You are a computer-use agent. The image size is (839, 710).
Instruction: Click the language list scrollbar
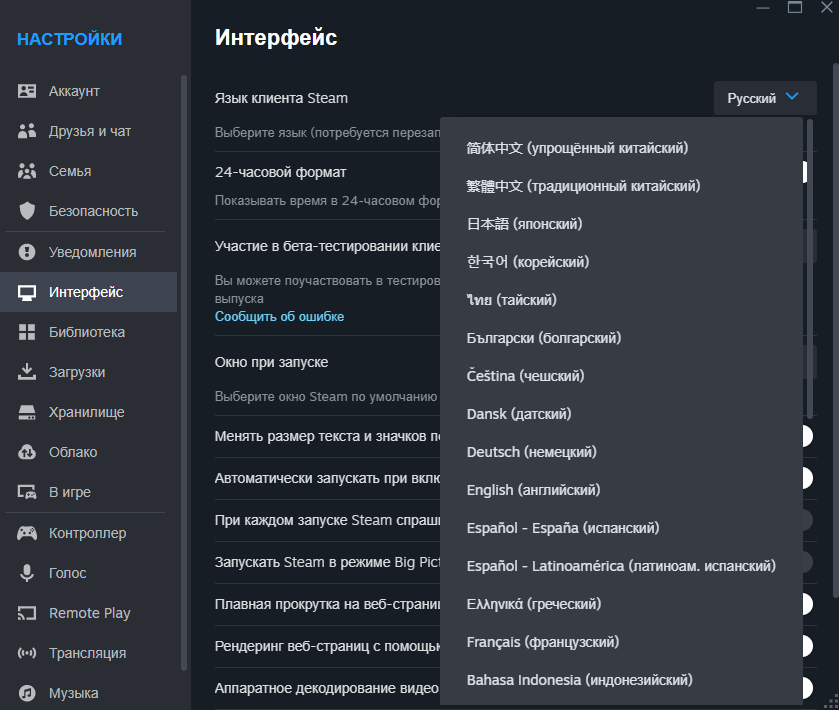(810, 269)
